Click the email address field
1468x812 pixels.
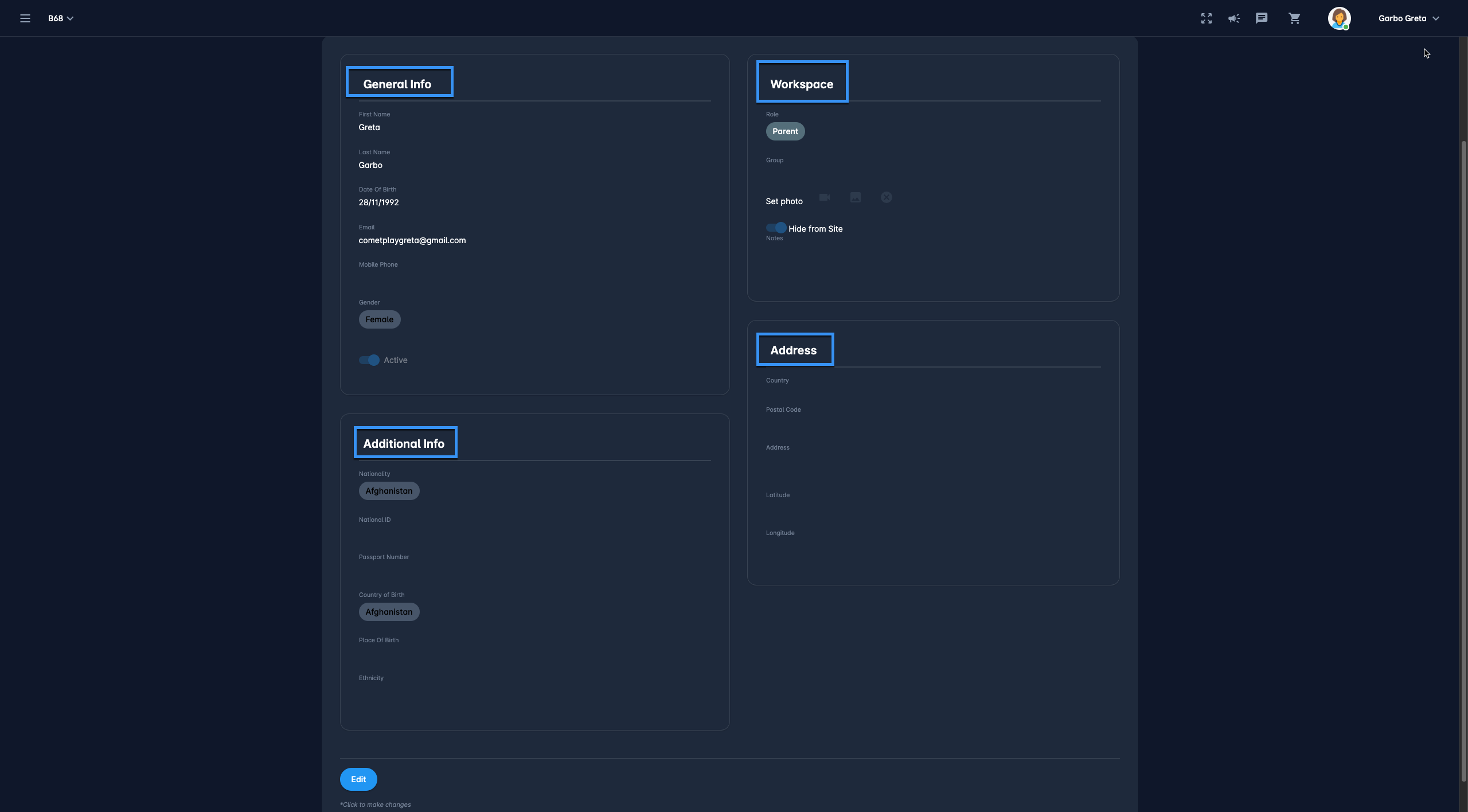412,240
